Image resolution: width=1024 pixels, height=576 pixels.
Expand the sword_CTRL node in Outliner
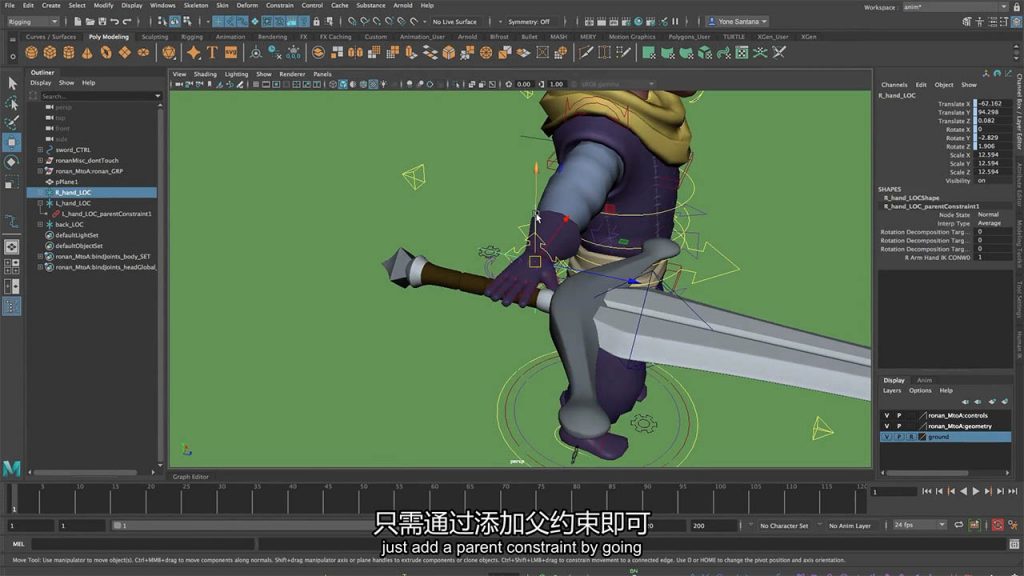tap(40, 150)
